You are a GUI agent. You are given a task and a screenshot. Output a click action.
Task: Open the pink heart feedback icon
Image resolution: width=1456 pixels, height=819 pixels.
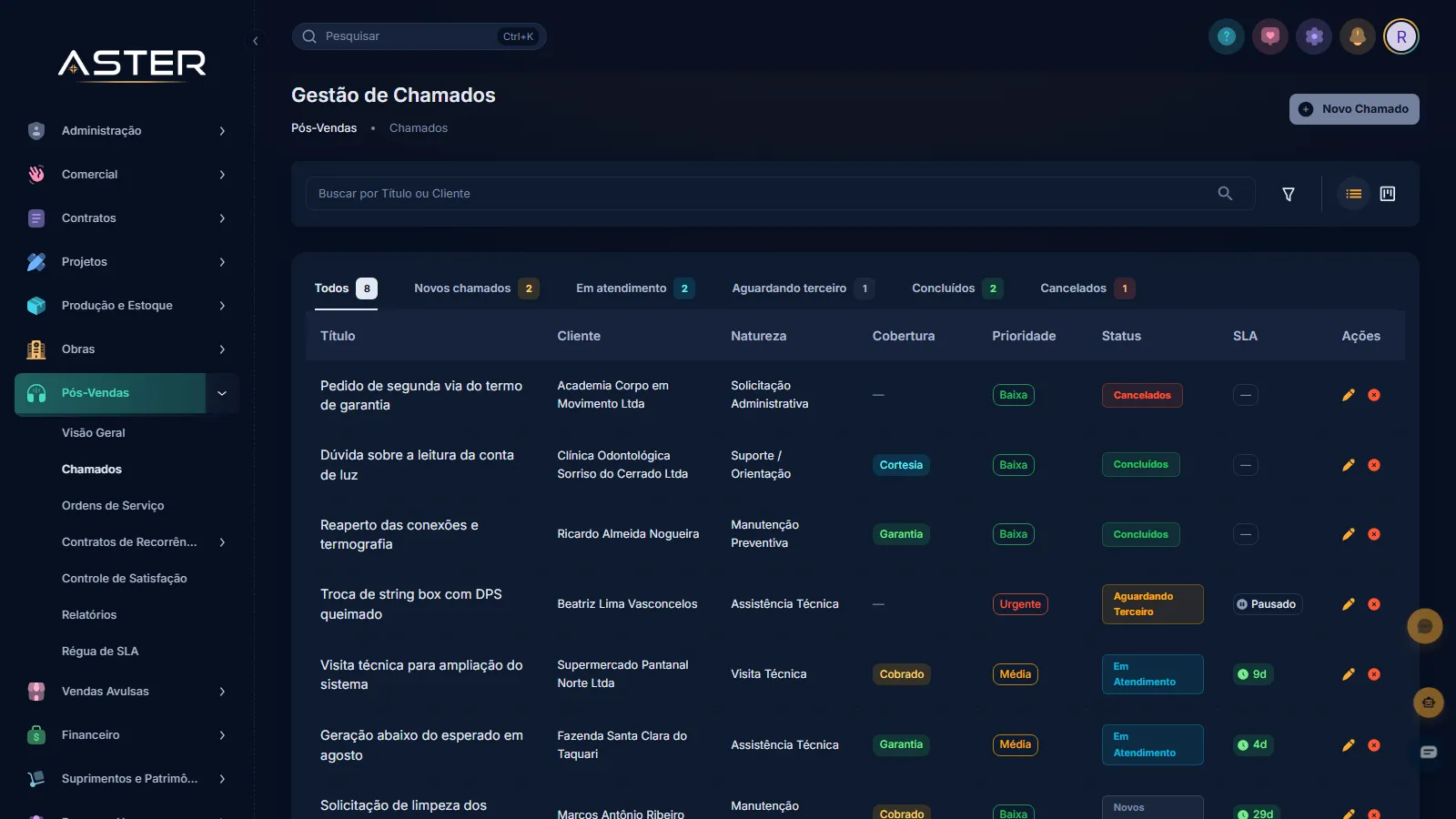coord(1270,36)
